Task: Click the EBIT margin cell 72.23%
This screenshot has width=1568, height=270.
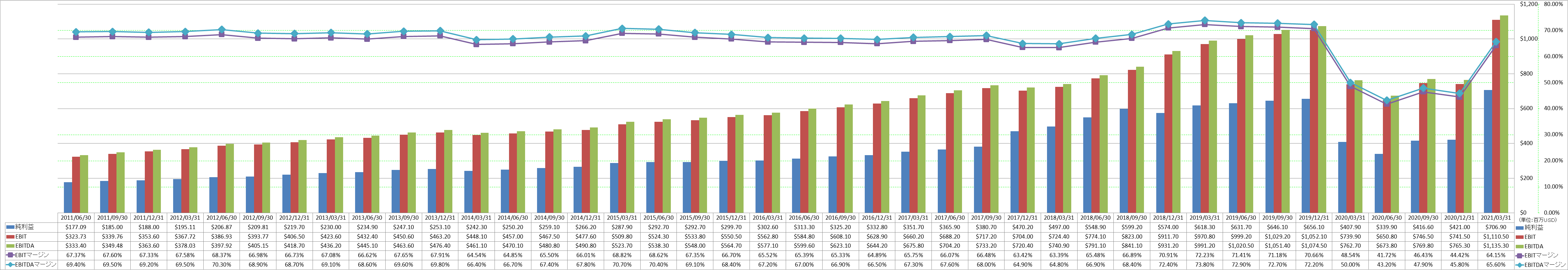Action: coord(1205,255)
